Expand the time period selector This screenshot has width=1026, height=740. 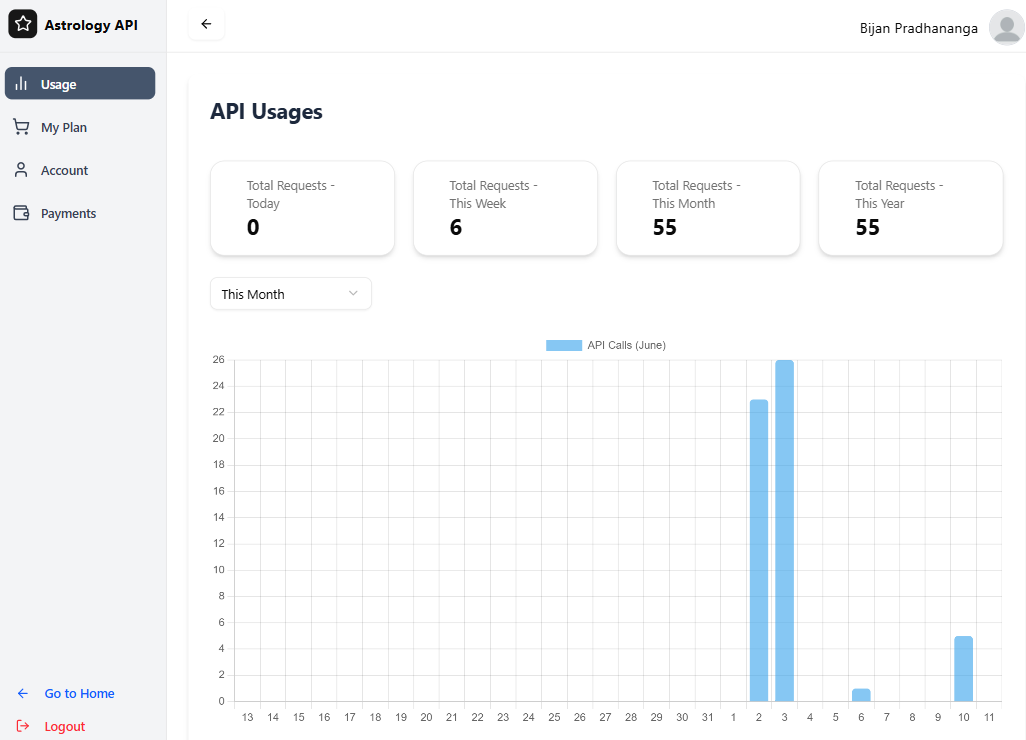pyautogui.click(x=290, y=293)
